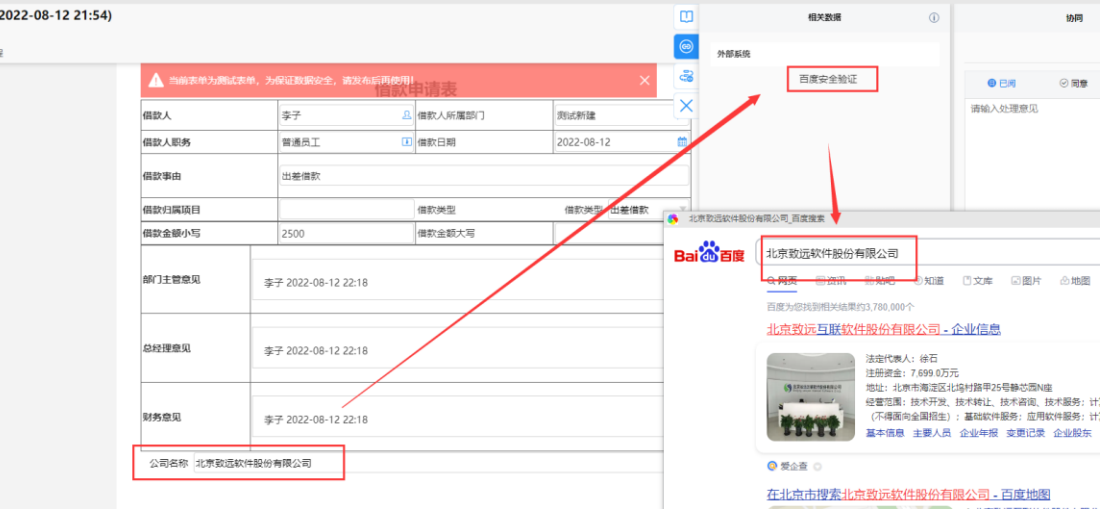Switch to 地图 tab in Baidu
The height and width of the screenshot is (509, 1111).
pos(1076,281)
